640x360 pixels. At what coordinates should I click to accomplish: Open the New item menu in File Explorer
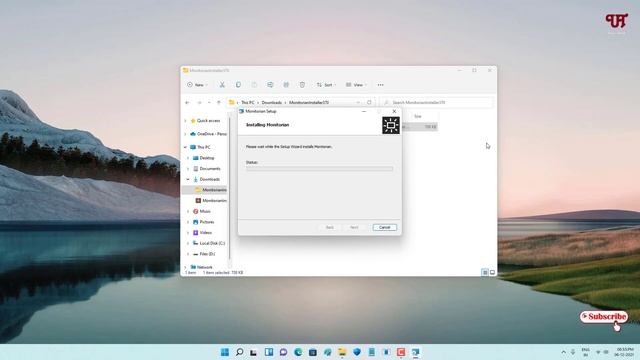[197, 85]
